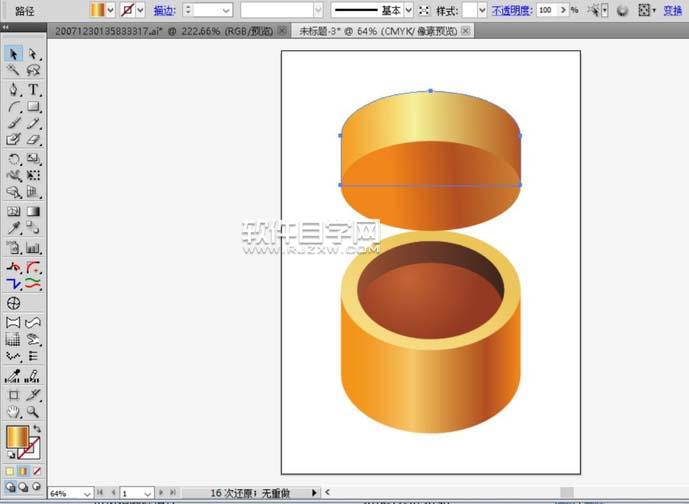Activate the Pen tool
This screenshot has width=689, height=504.
click(x=14, y=90)
